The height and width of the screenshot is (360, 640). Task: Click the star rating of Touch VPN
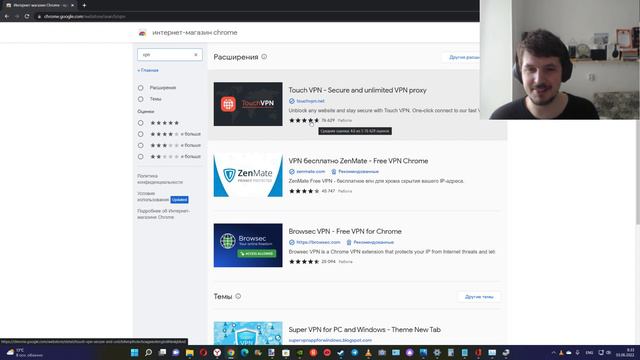point(304,120)
